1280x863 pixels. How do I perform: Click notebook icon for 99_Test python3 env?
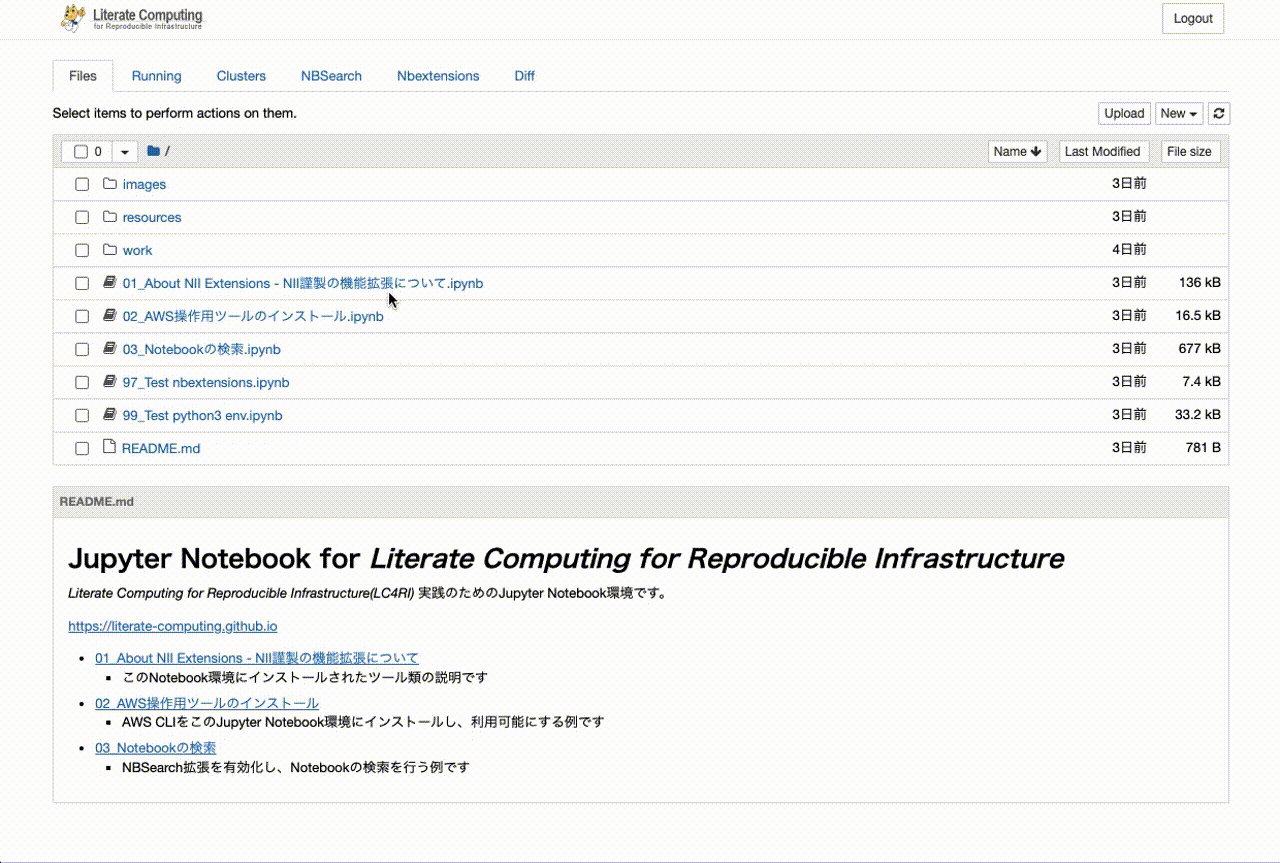[x=110, y=415]
